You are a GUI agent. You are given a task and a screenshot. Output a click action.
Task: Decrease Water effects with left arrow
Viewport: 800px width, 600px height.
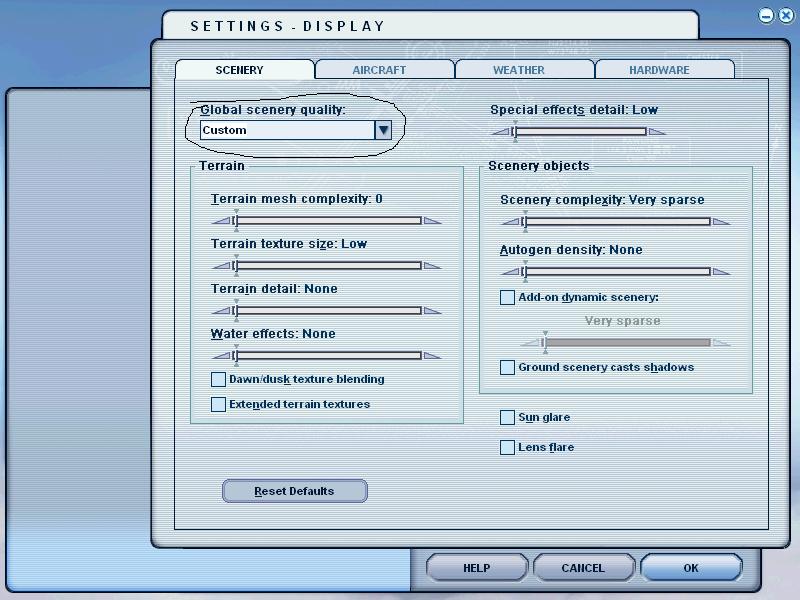tap(221, 355)
